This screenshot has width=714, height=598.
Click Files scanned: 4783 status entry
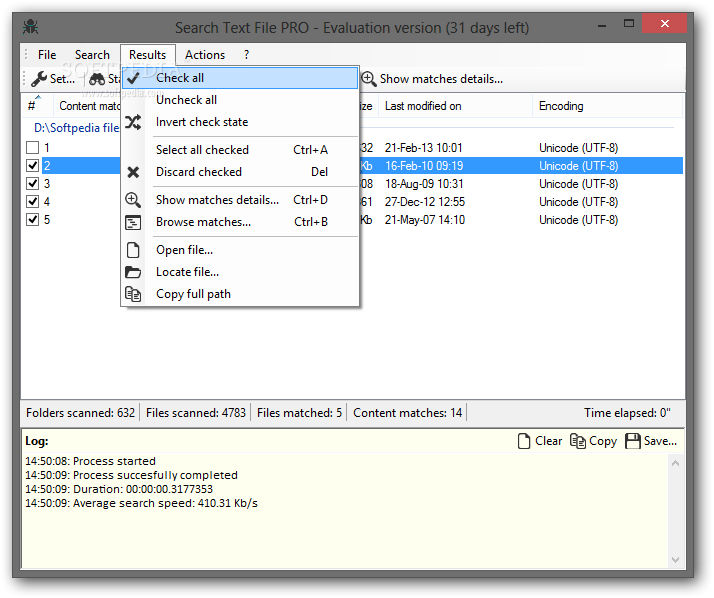pos(196,413)
